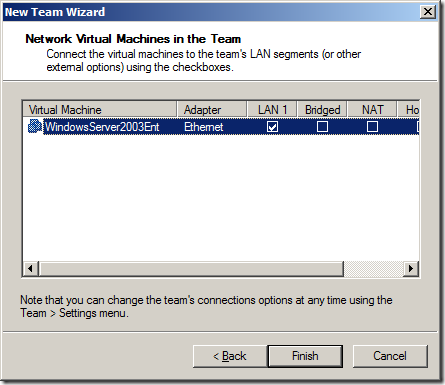This screenshot has height=385, width=445.
Task: Close the New Team Wizard window
Action: (x=428, y=12)
